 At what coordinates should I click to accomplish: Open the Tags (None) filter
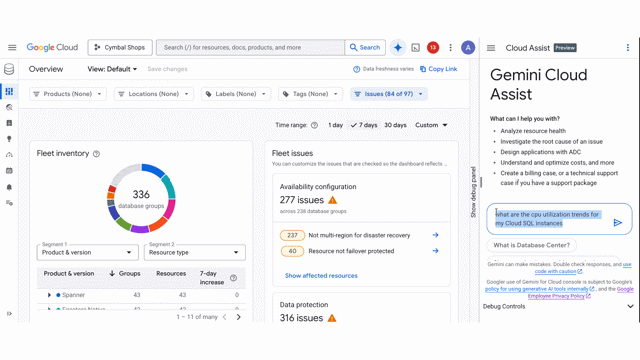(310, 94)
